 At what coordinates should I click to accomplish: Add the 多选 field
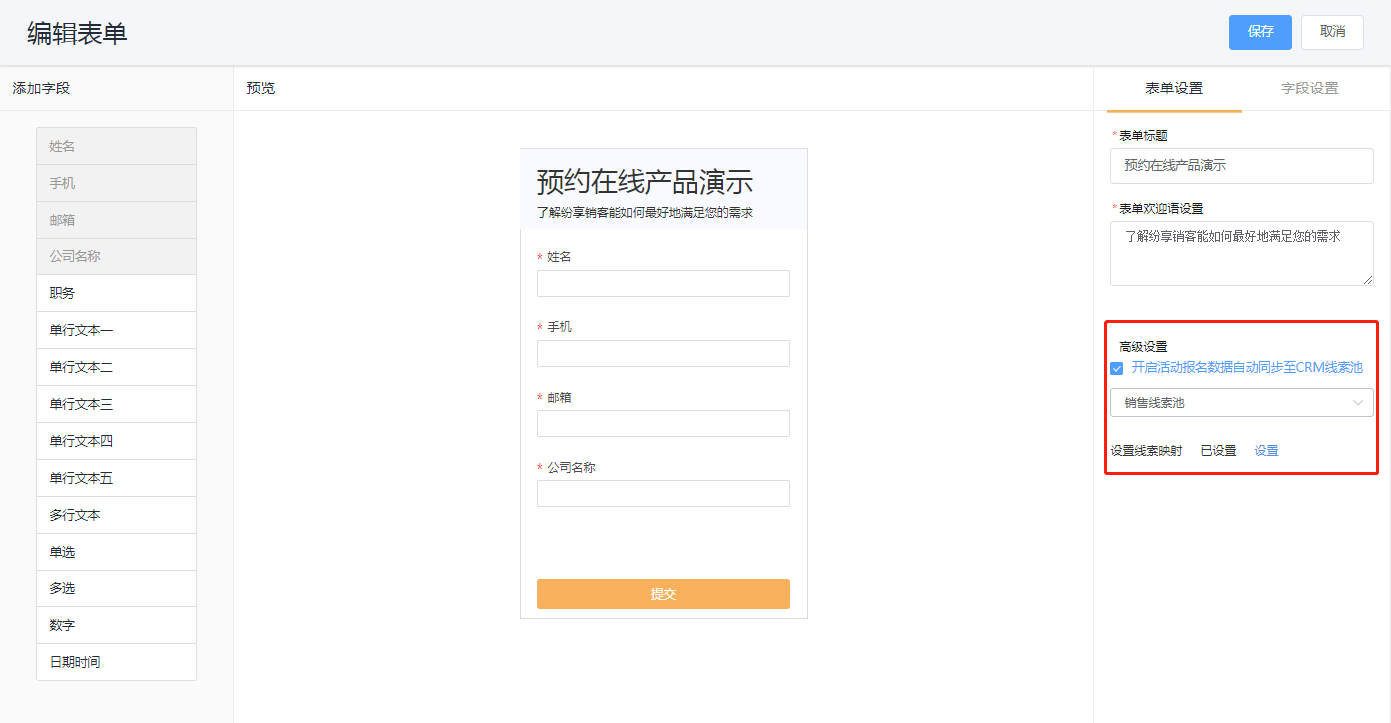click(116, 588)
